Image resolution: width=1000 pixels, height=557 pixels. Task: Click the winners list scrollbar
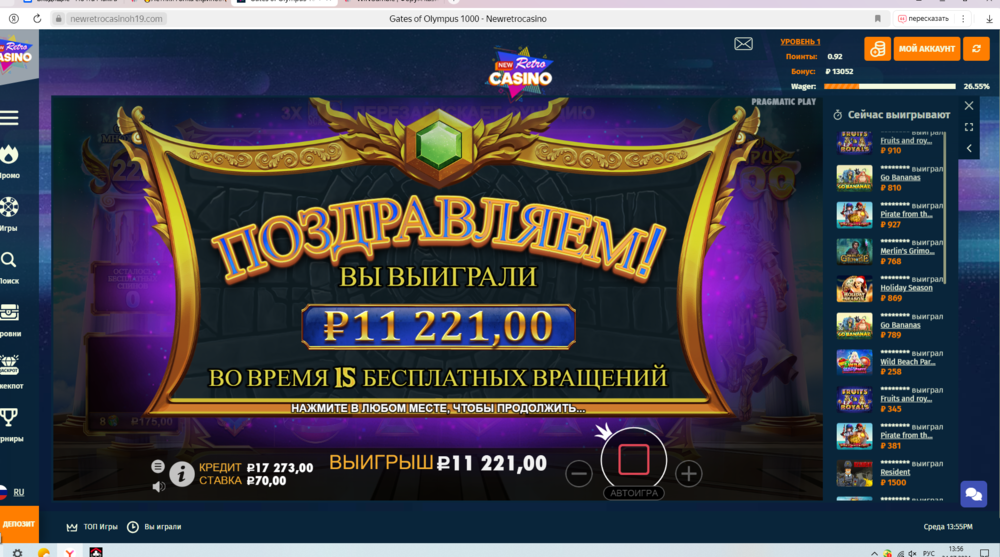pyautogui.click(x=945, y=207)
